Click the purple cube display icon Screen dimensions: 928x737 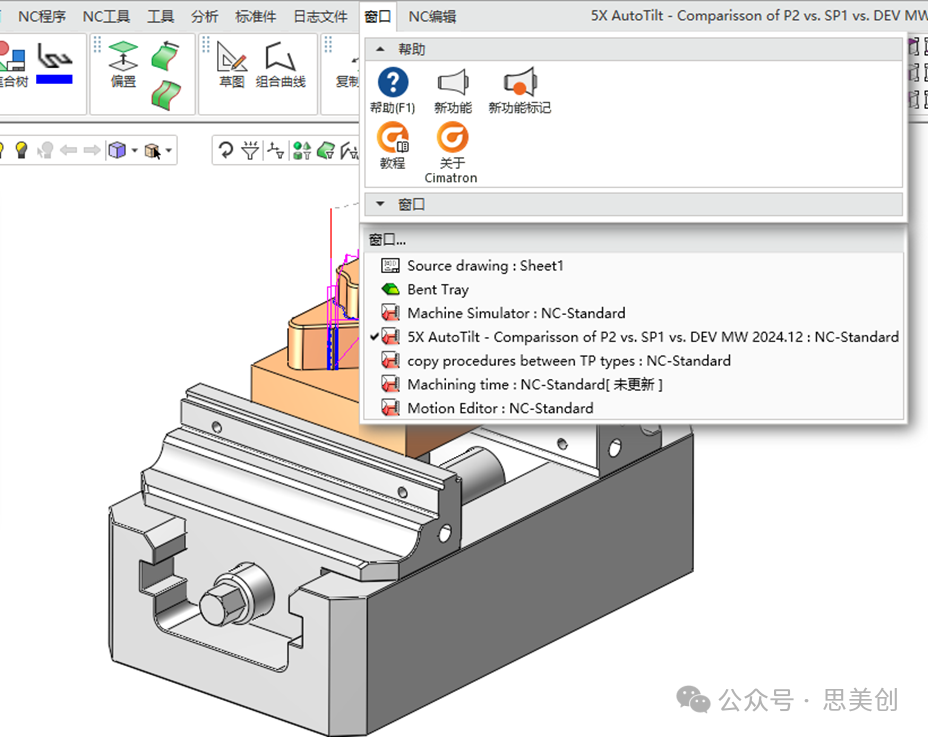[117, 150]
